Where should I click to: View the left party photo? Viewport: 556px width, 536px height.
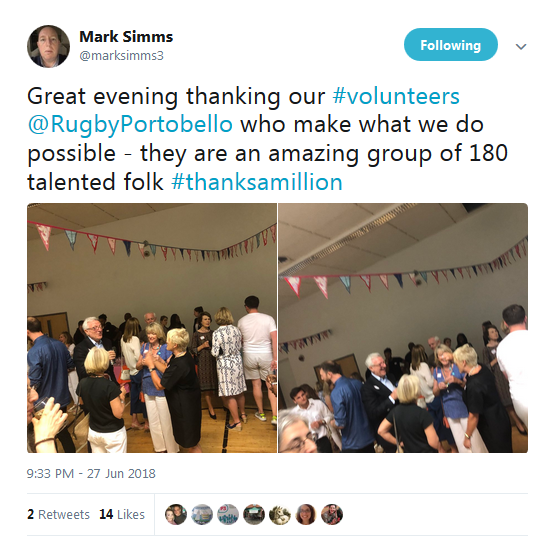click(x=152, y=328)
